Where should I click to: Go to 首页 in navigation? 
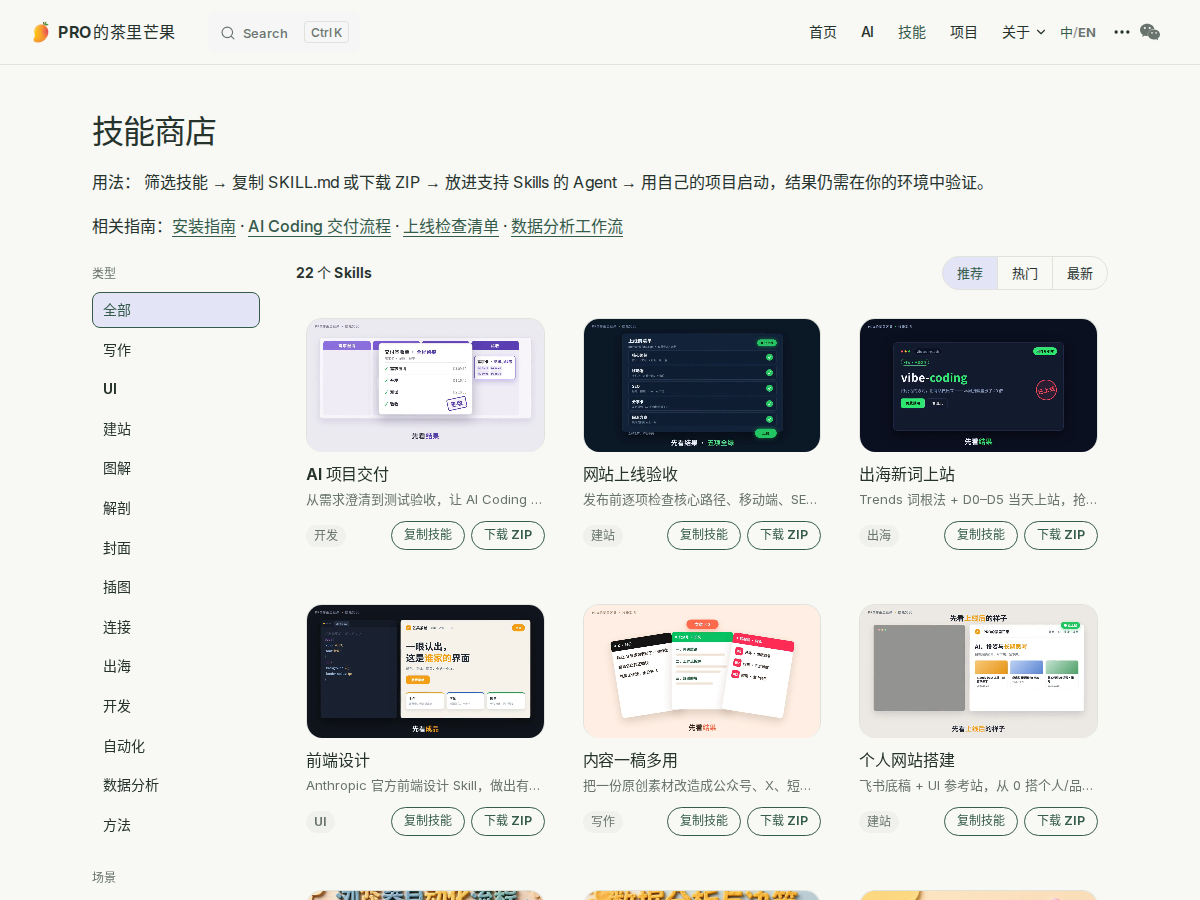(x=823, y=32)
